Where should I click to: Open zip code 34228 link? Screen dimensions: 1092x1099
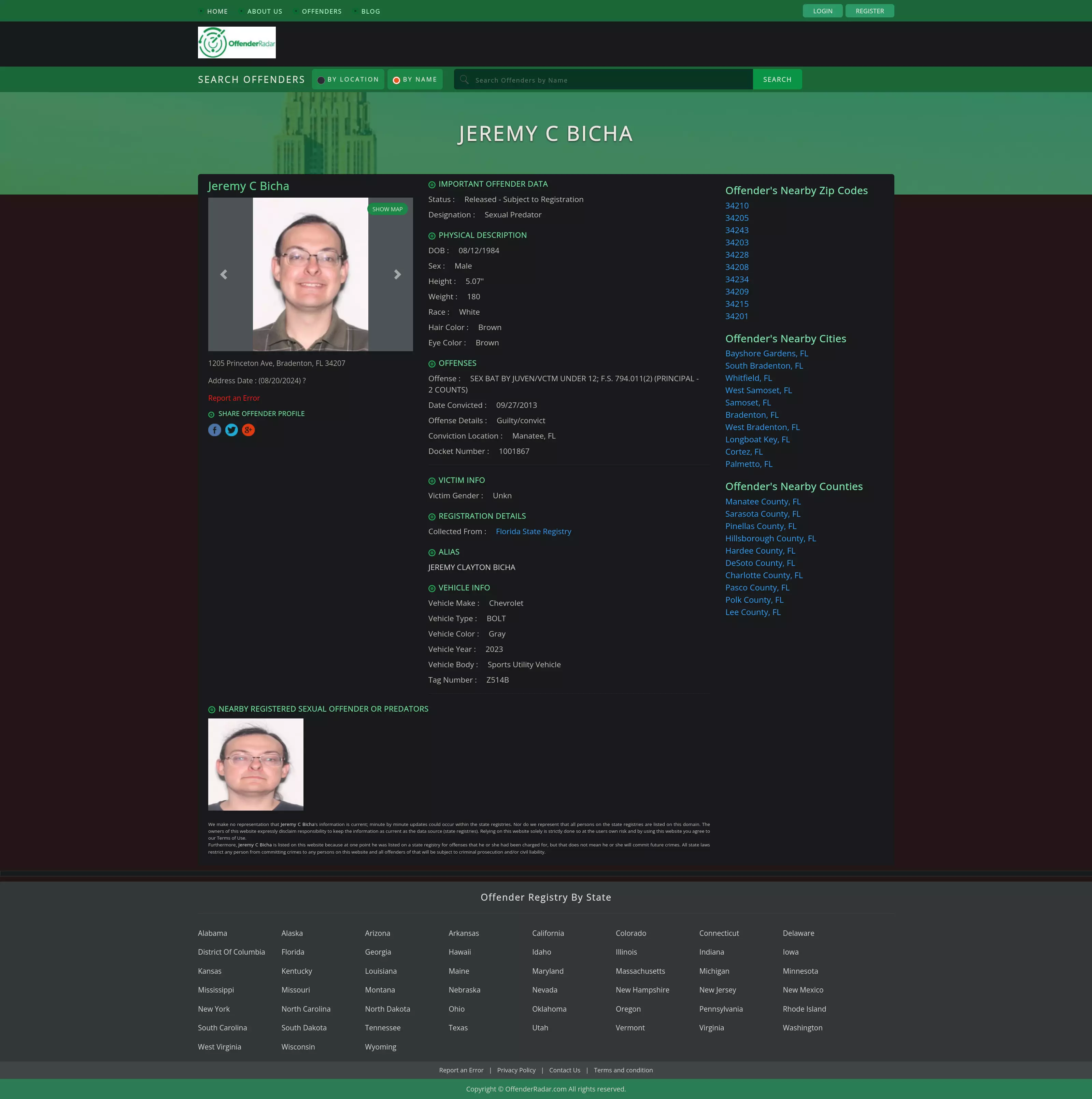point(737,255)
